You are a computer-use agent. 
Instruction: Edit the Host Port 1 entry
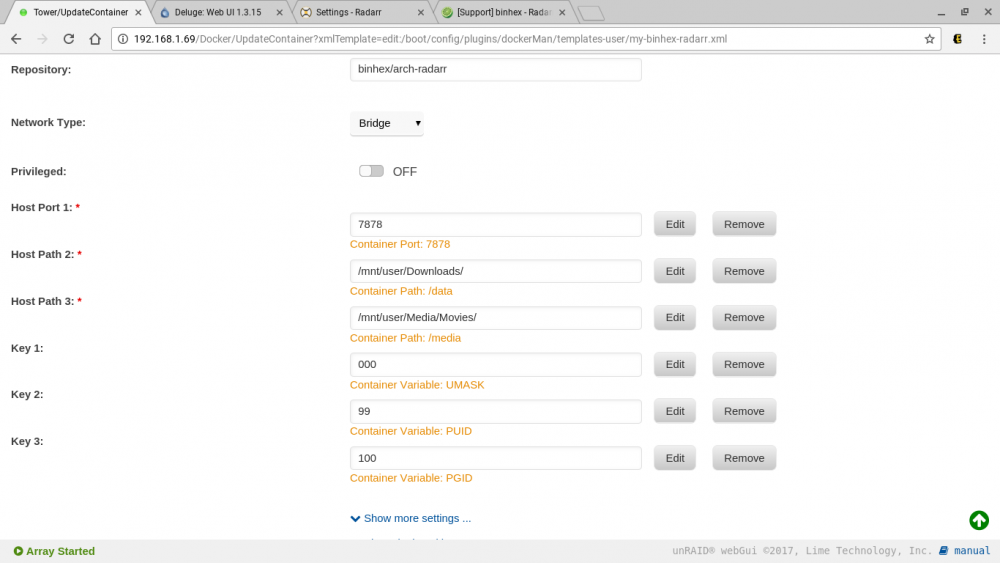(x=675, y=224)
